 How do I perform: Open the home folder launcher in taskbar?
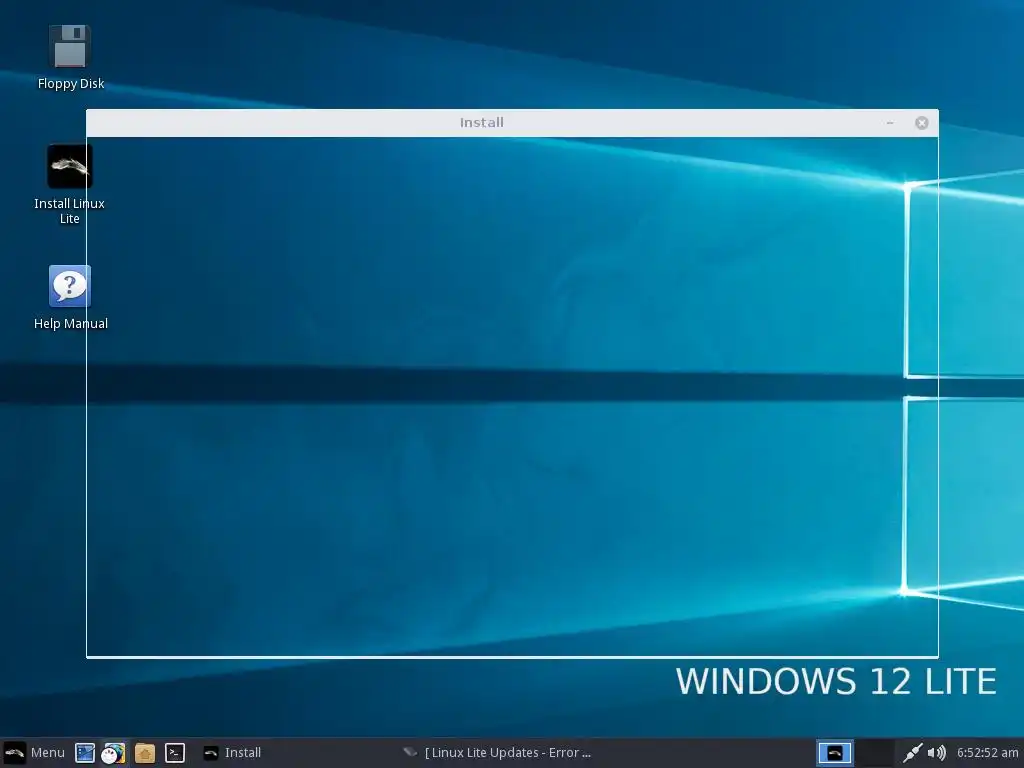144,753
